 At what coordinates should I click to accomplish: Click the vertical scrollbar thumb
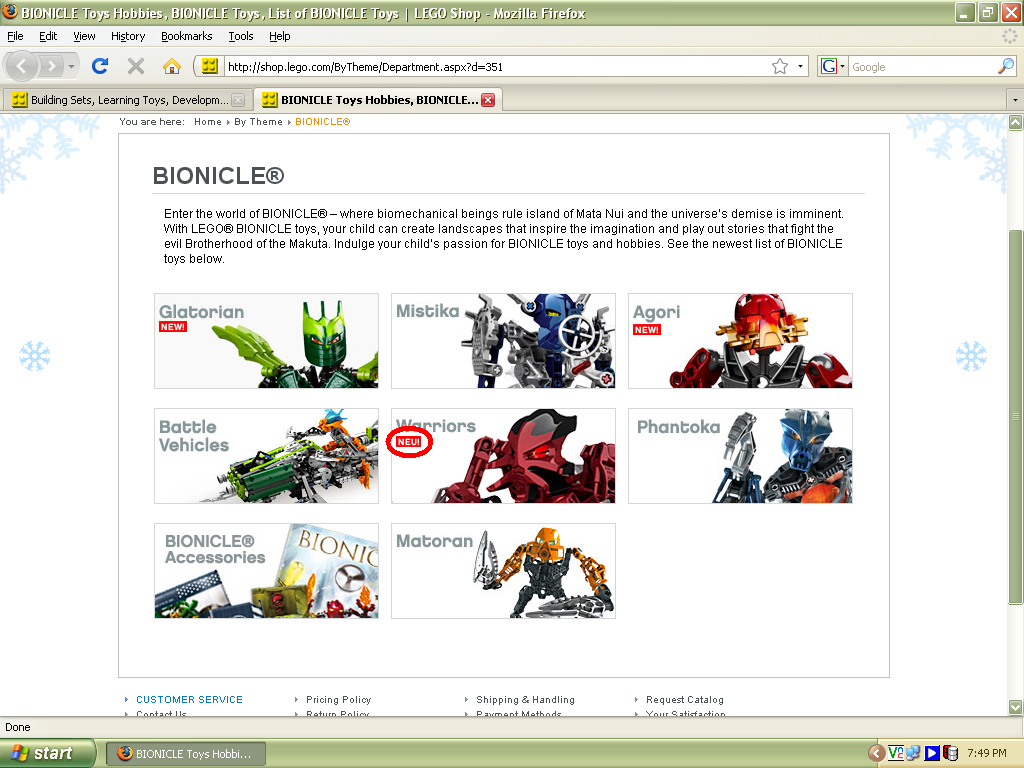[x=1016, y=417]
